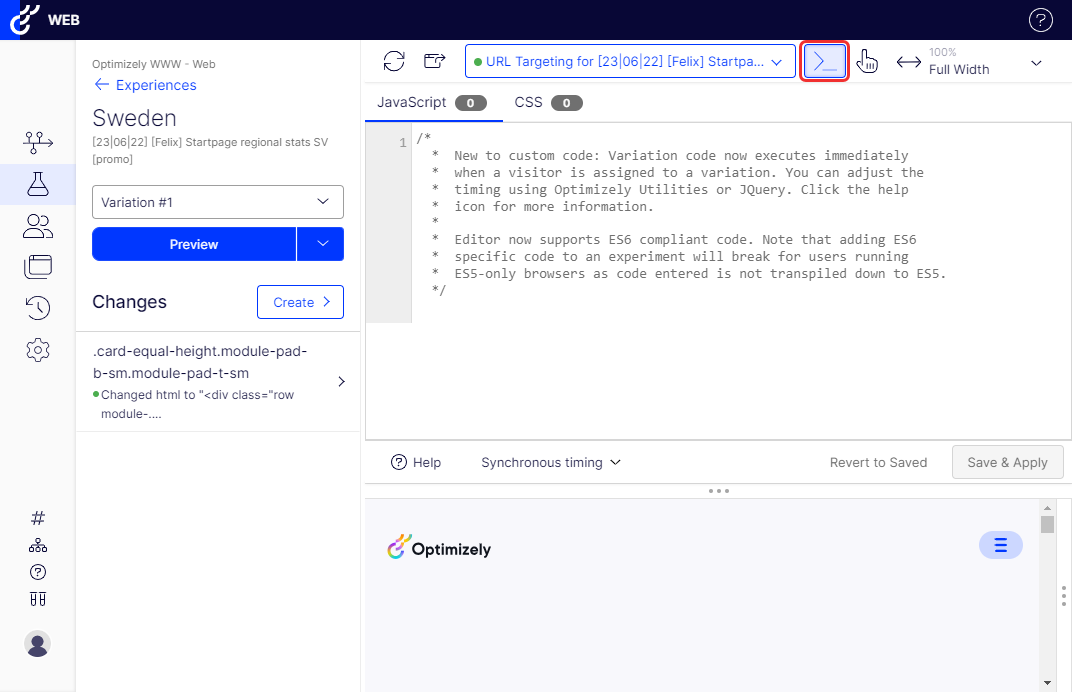
Task: Open the Settings gear sidebar icon
Action: [38, 350]
